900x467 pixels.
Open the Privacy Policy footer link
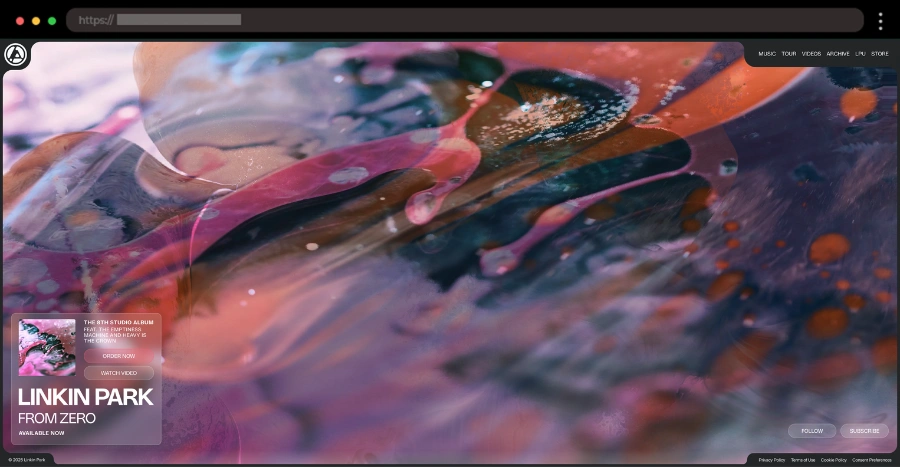coord(772,460)
